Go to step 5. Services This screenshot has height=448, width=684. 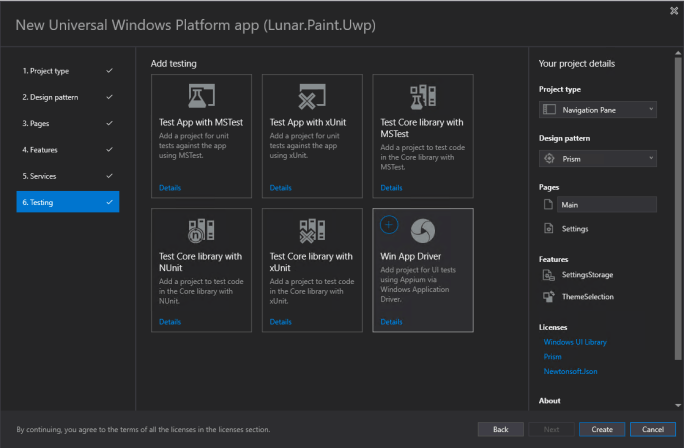pyautogui.click(x=68, y=176)
